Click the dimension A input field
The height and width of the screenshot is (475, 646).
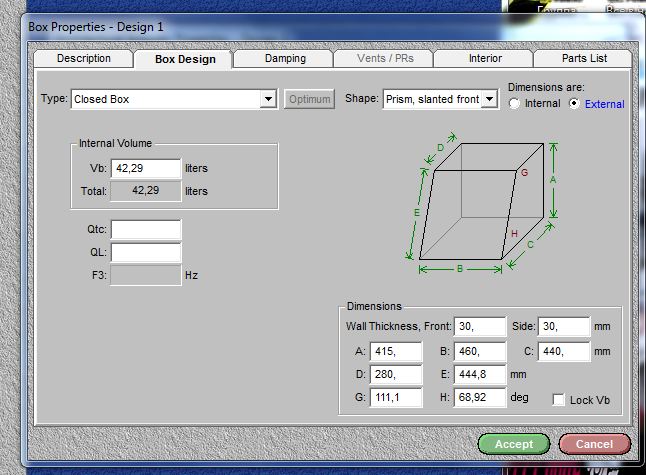[395, 351]
